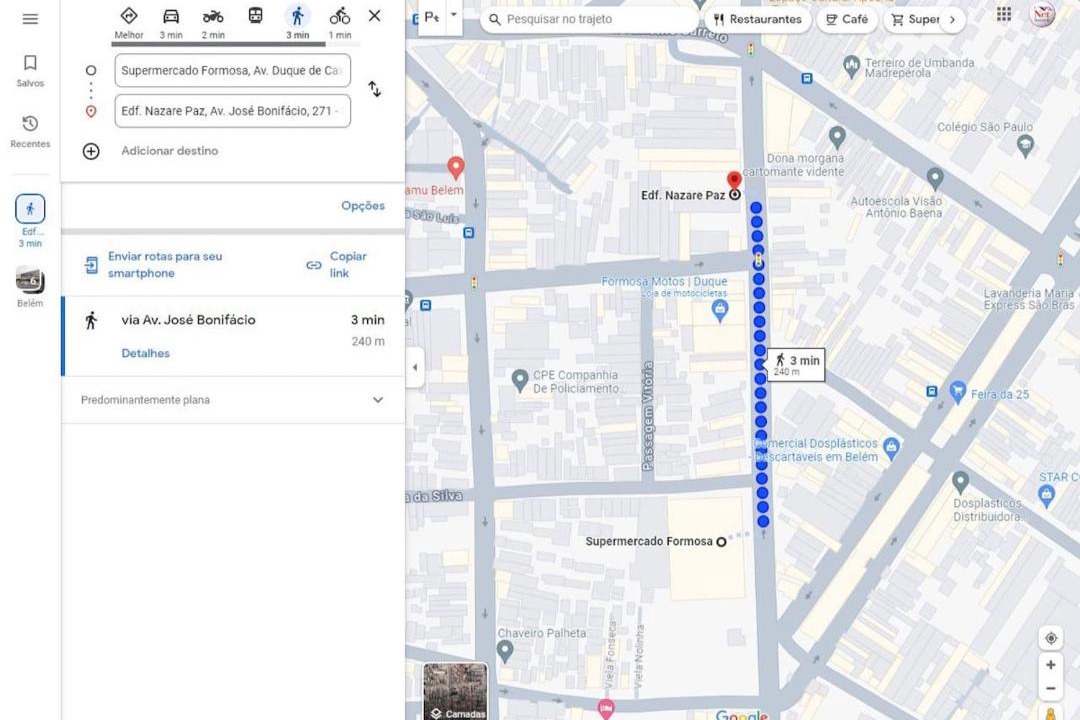
Task: Select the Melhor best travel mode
Action: (x=129, y=23)
